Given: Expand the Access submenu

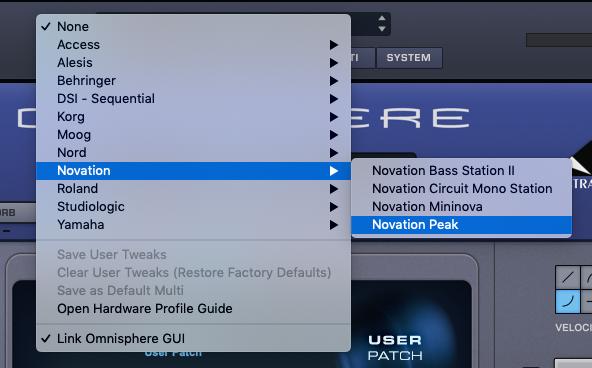Looking at the screenshot, I should [x=193, y=45].
